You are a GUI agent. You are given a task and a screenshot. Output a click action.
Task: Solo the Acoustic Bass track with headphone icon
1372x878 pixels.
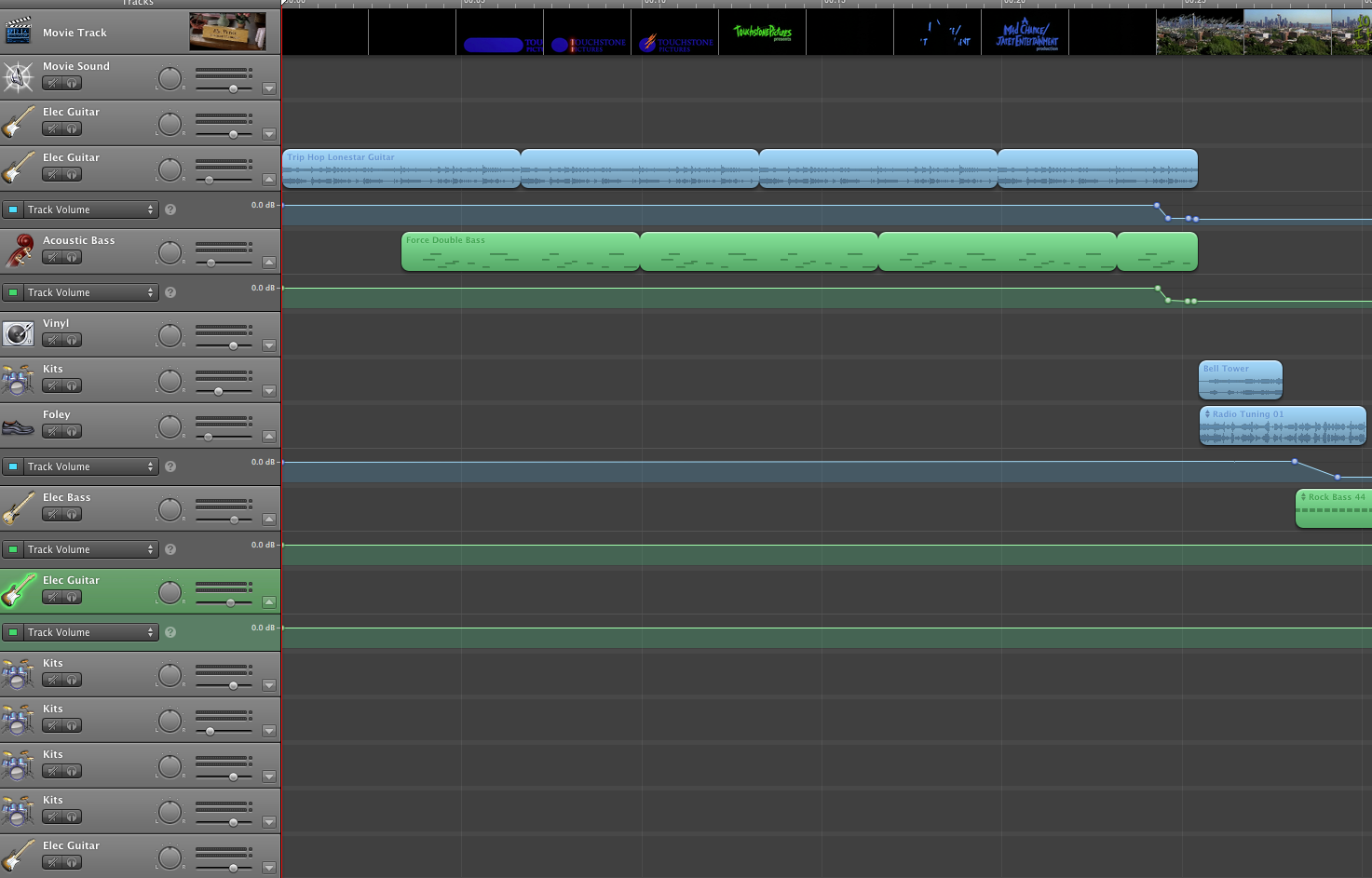[72, 257]
